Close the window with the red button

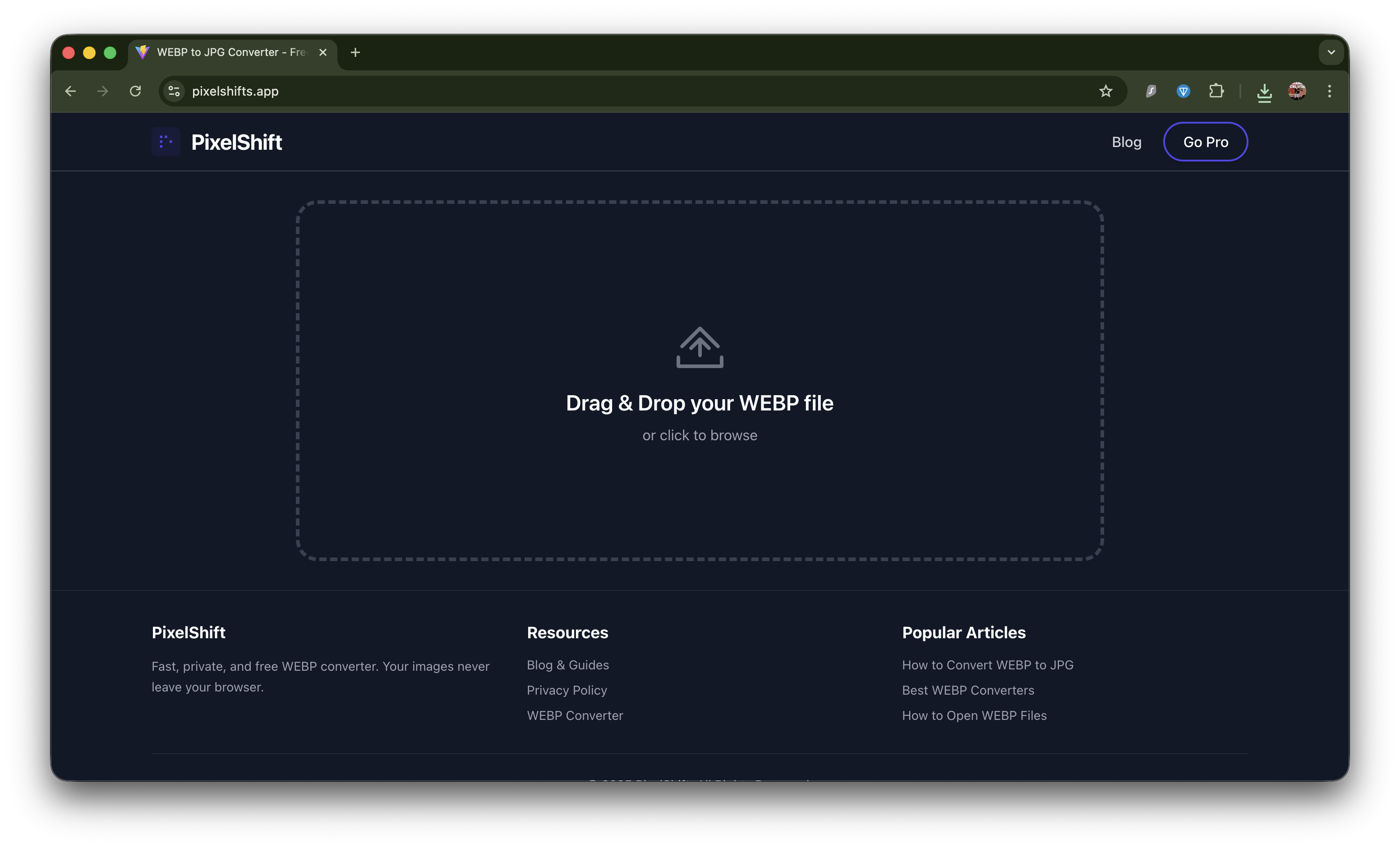tap(69, 52)
